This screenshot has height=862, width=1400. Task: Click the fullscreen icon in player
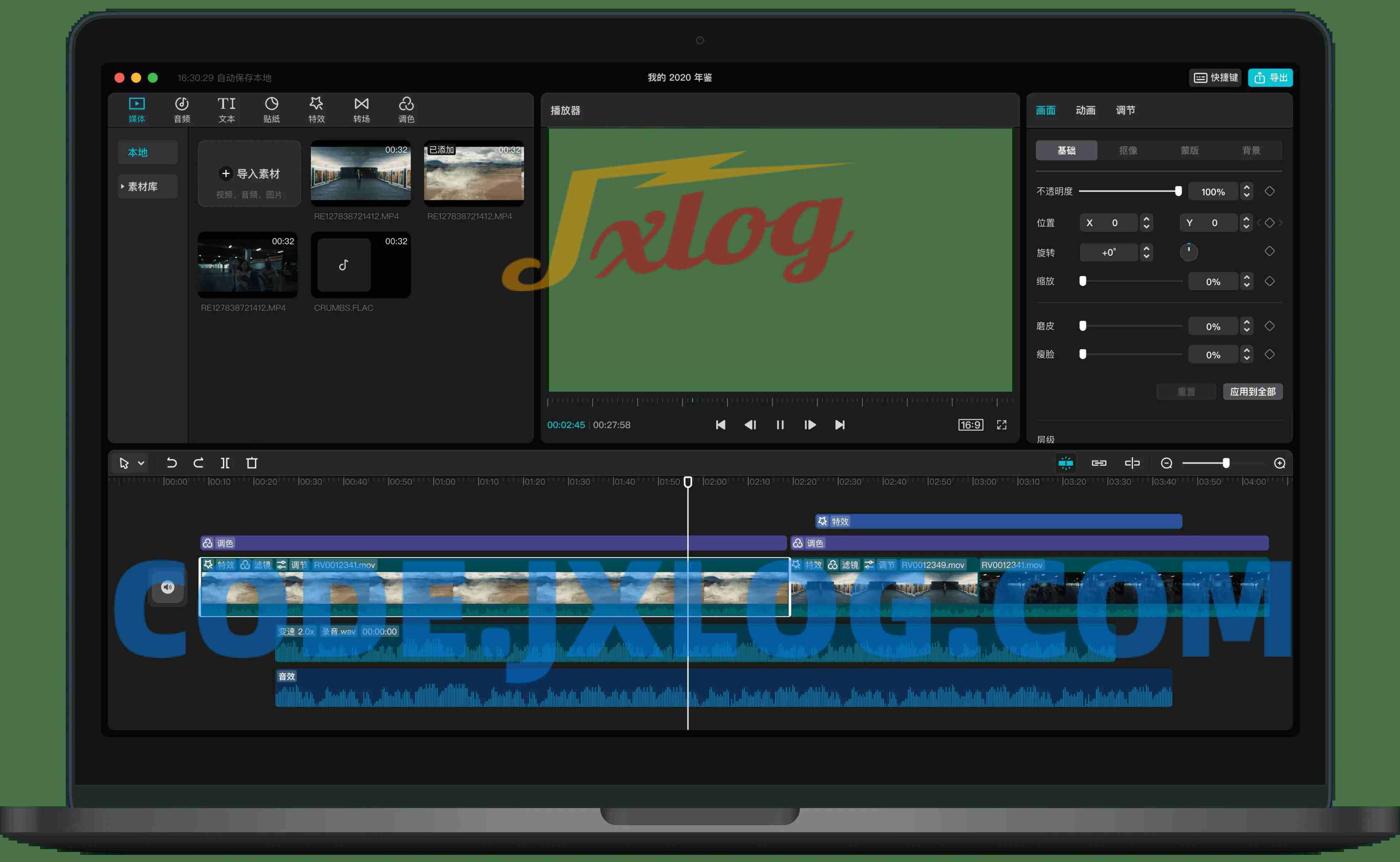[1001, 425]
